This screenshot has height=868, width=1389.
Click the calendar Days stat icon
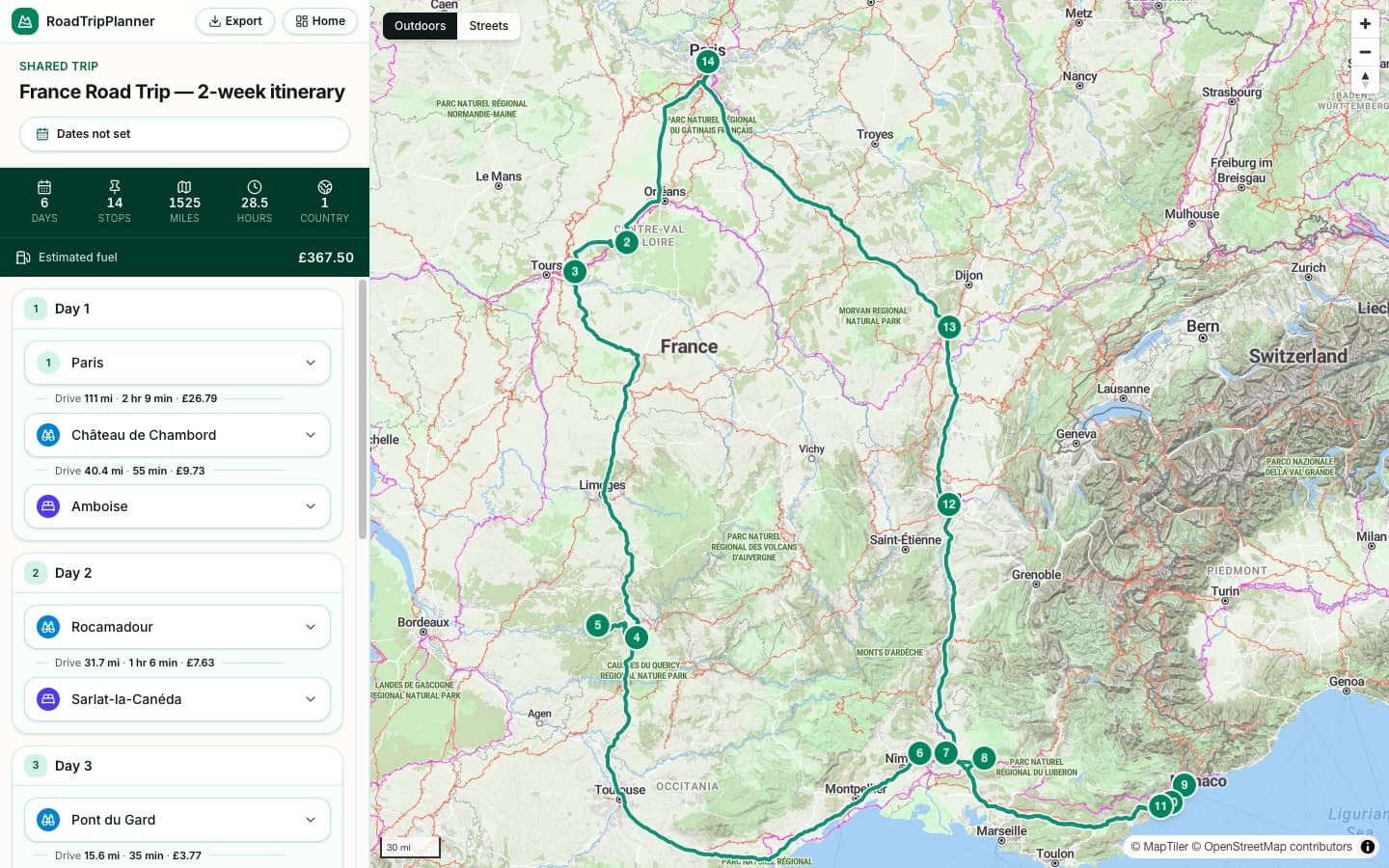click(x=44, y=186)
